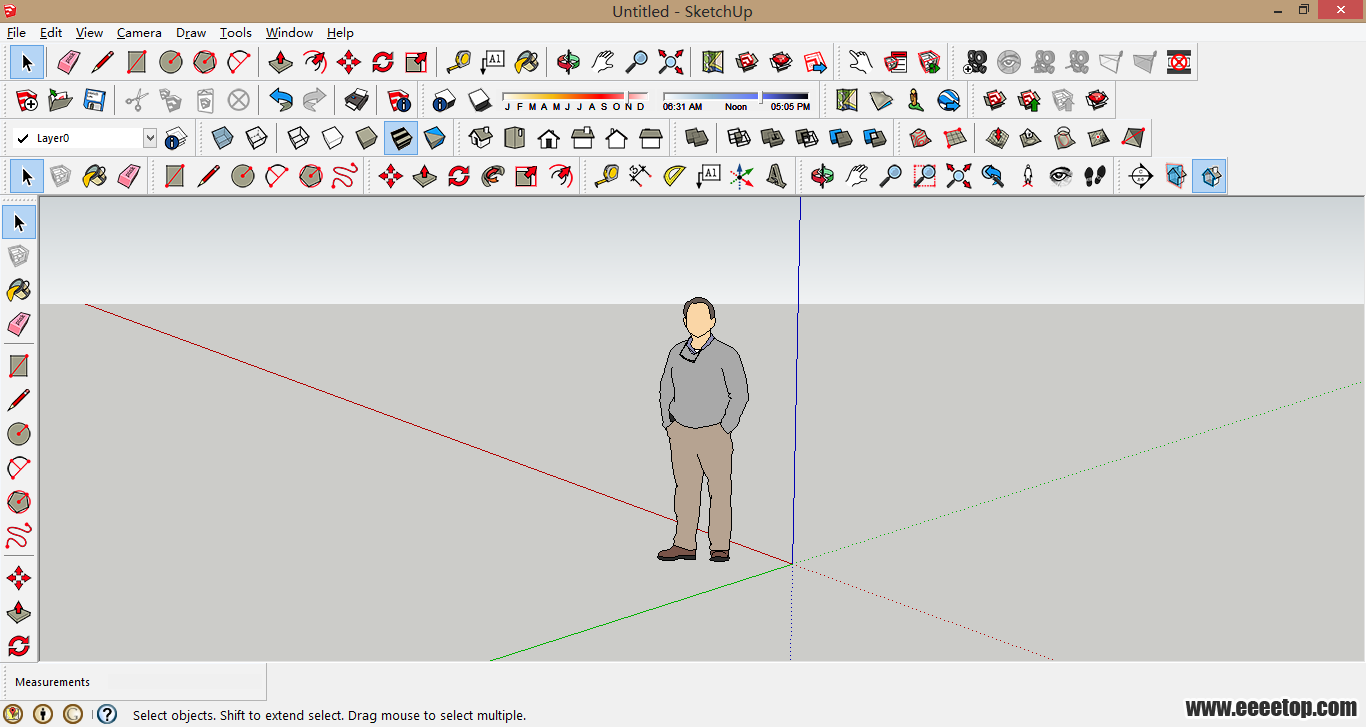This screenshot has height=727, width=1366.
Task: Open the File menu
Action: click(16, 33)
